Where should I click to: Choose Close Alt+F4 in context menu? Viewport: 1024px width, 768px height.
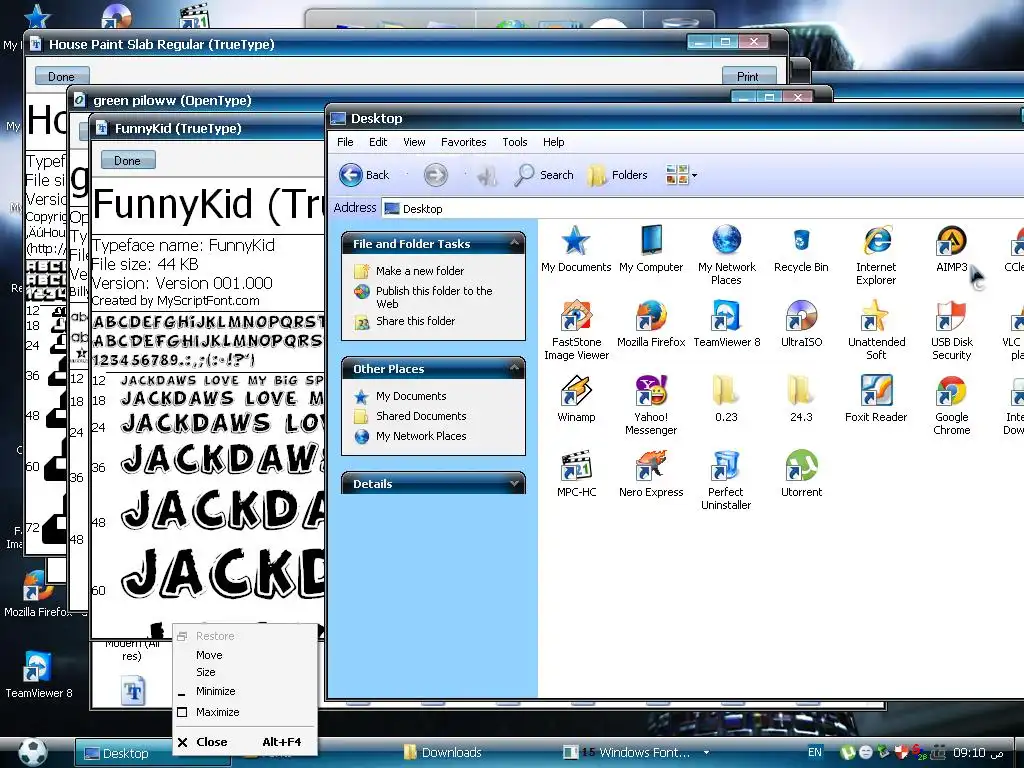coord(245,742)
